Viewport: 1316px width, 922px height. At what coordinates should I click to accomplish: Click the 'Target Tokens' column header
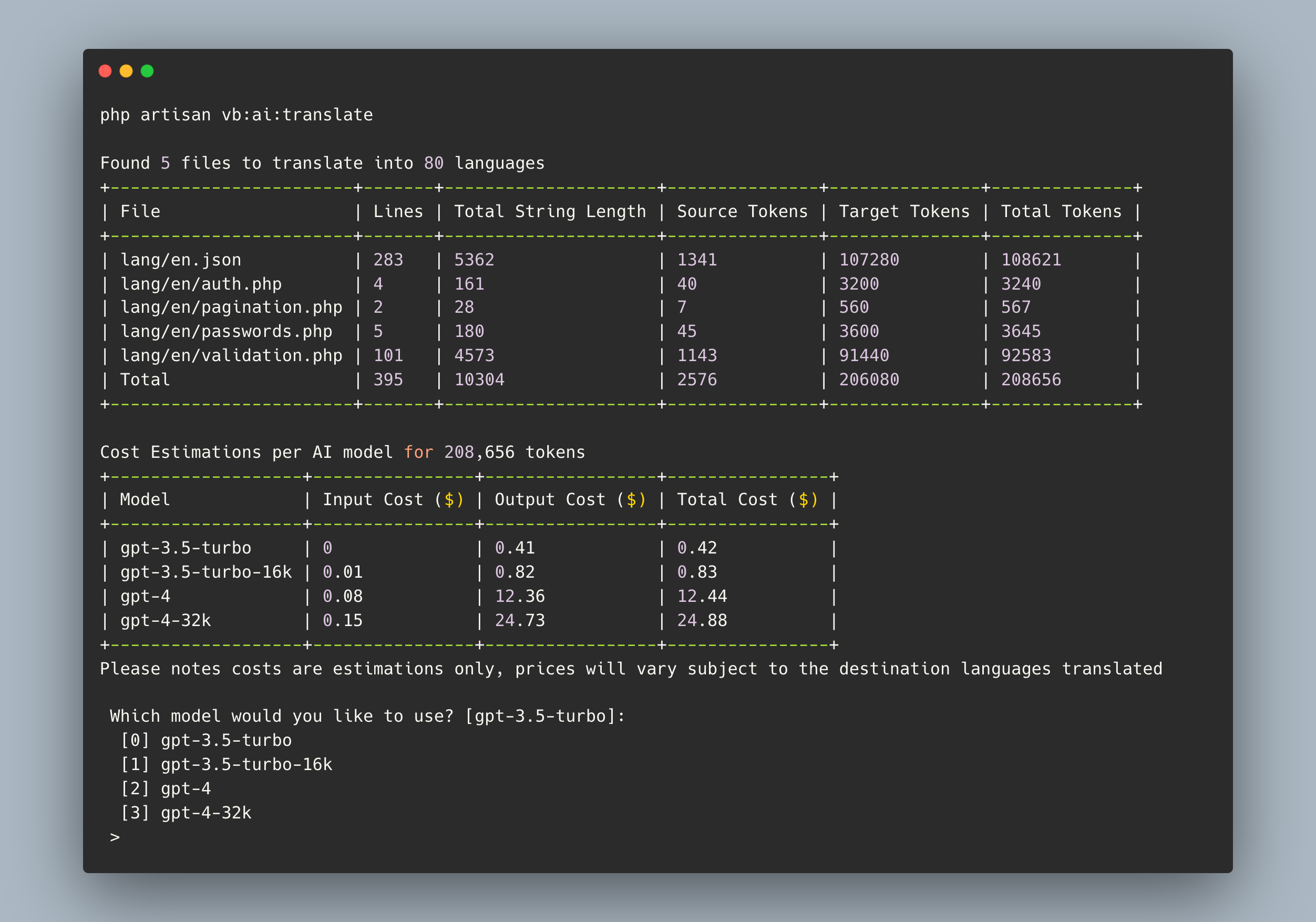coord(904,212)
